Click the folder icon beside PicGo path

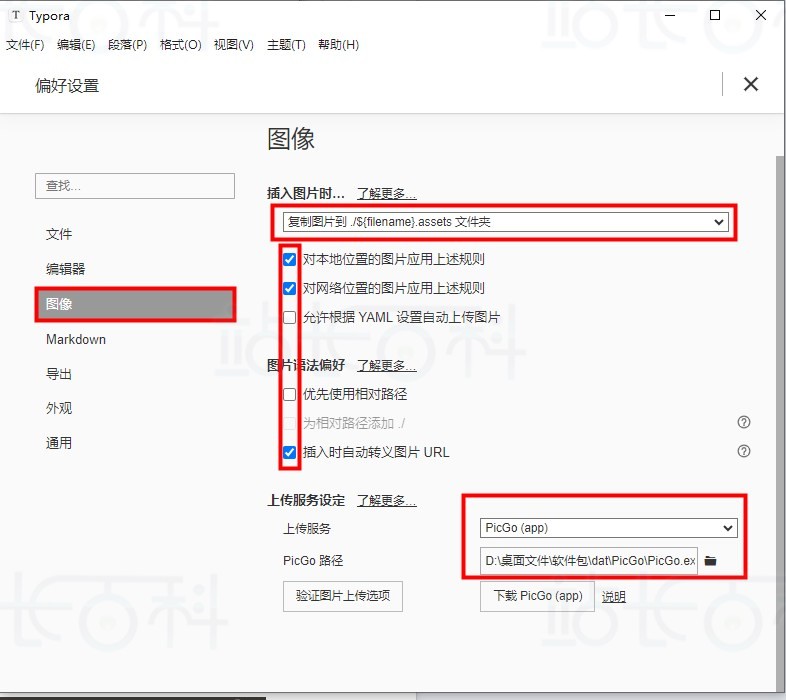pyautogui.click(x=710, y=561)
